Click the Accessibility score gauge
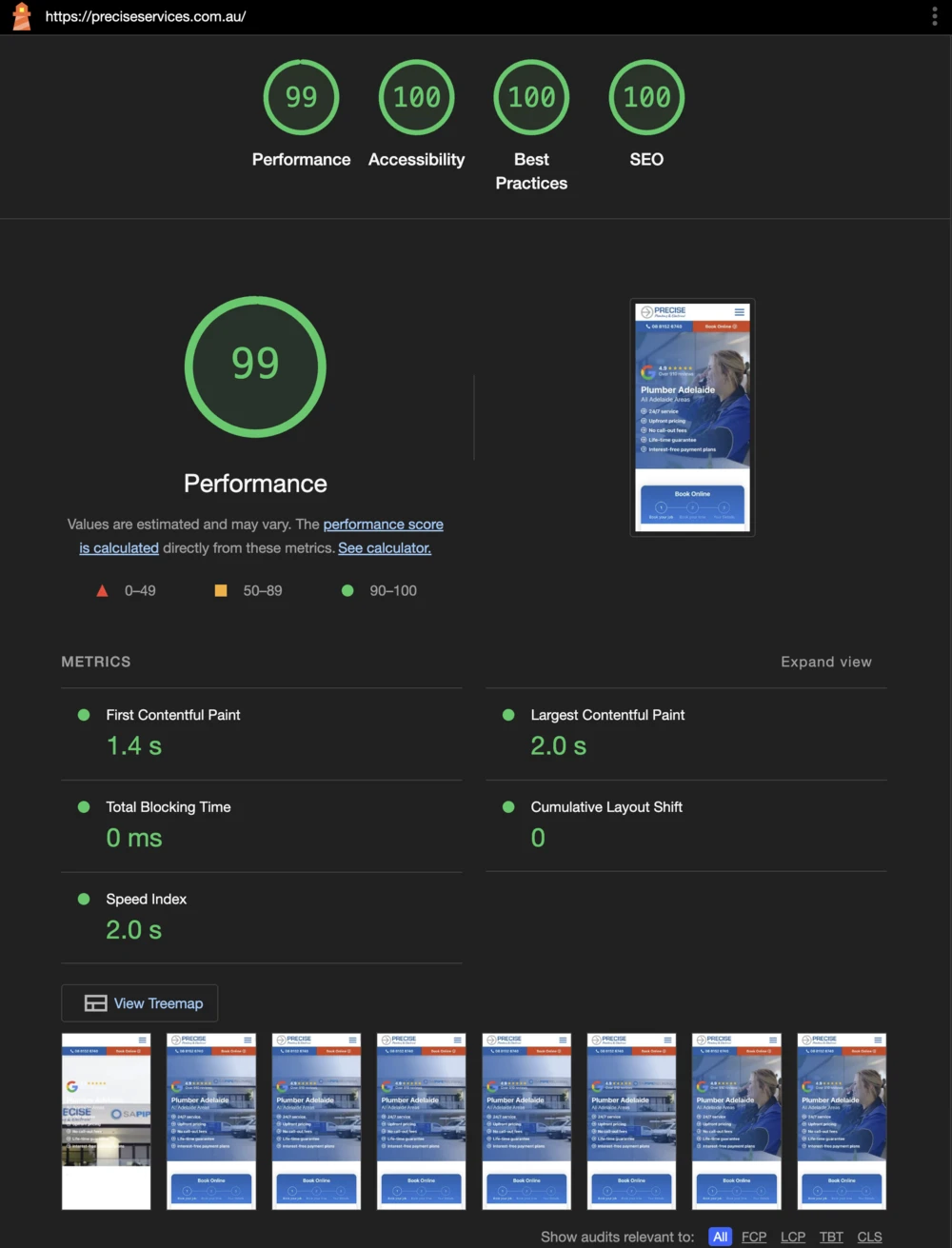This screenshot has width=952, height=1248. [416, 97]
